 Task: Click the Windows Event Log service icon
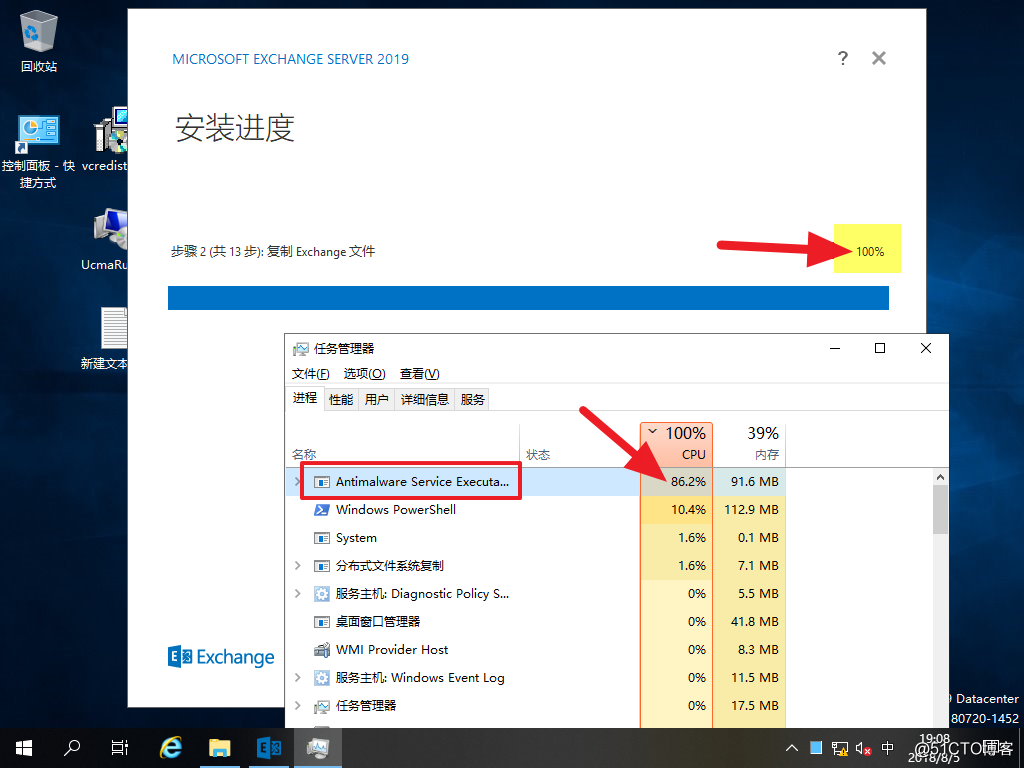[321, 678]
